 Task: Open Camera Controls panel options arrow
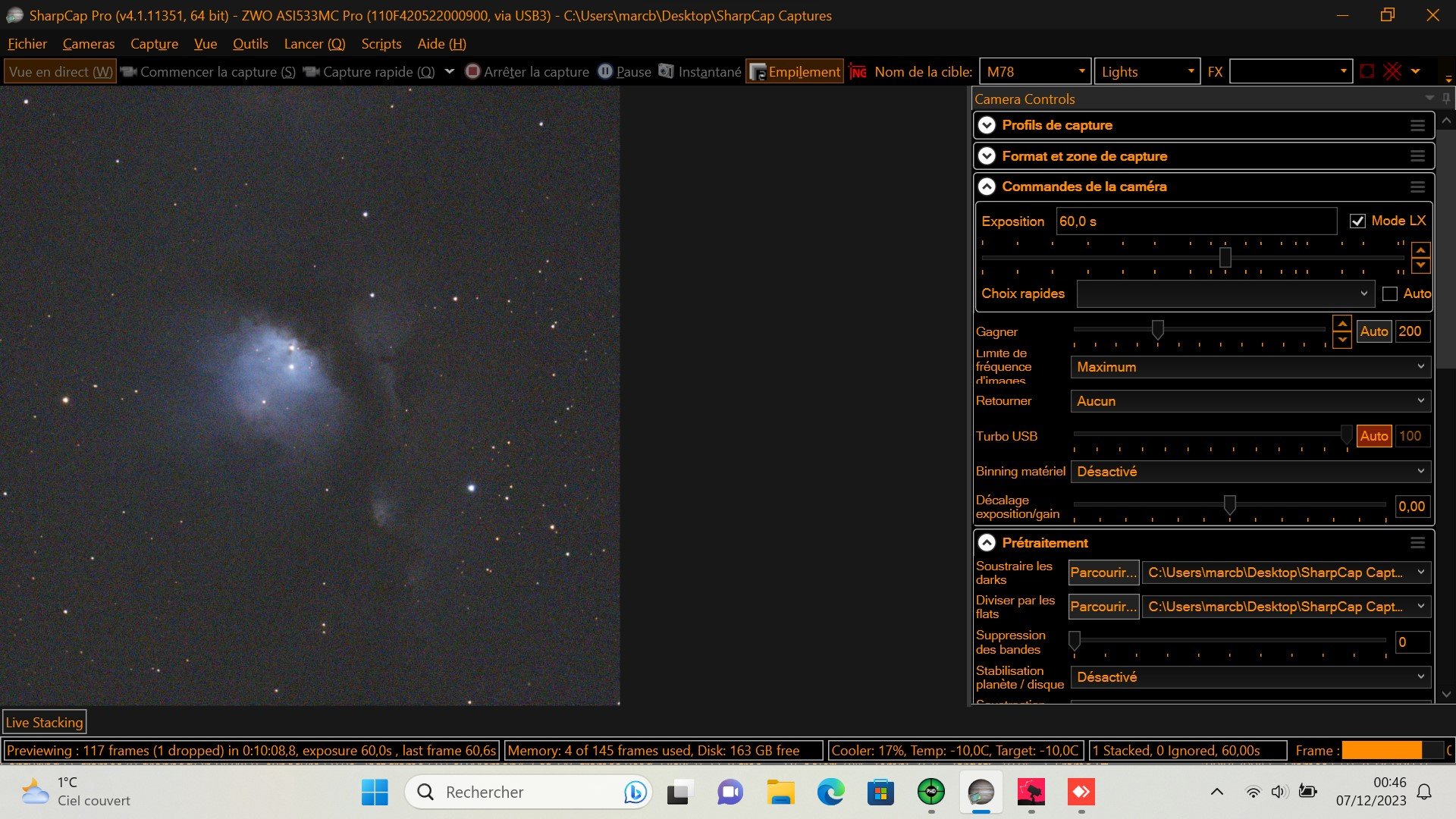pyautogui.click(x=1429, y=99)
